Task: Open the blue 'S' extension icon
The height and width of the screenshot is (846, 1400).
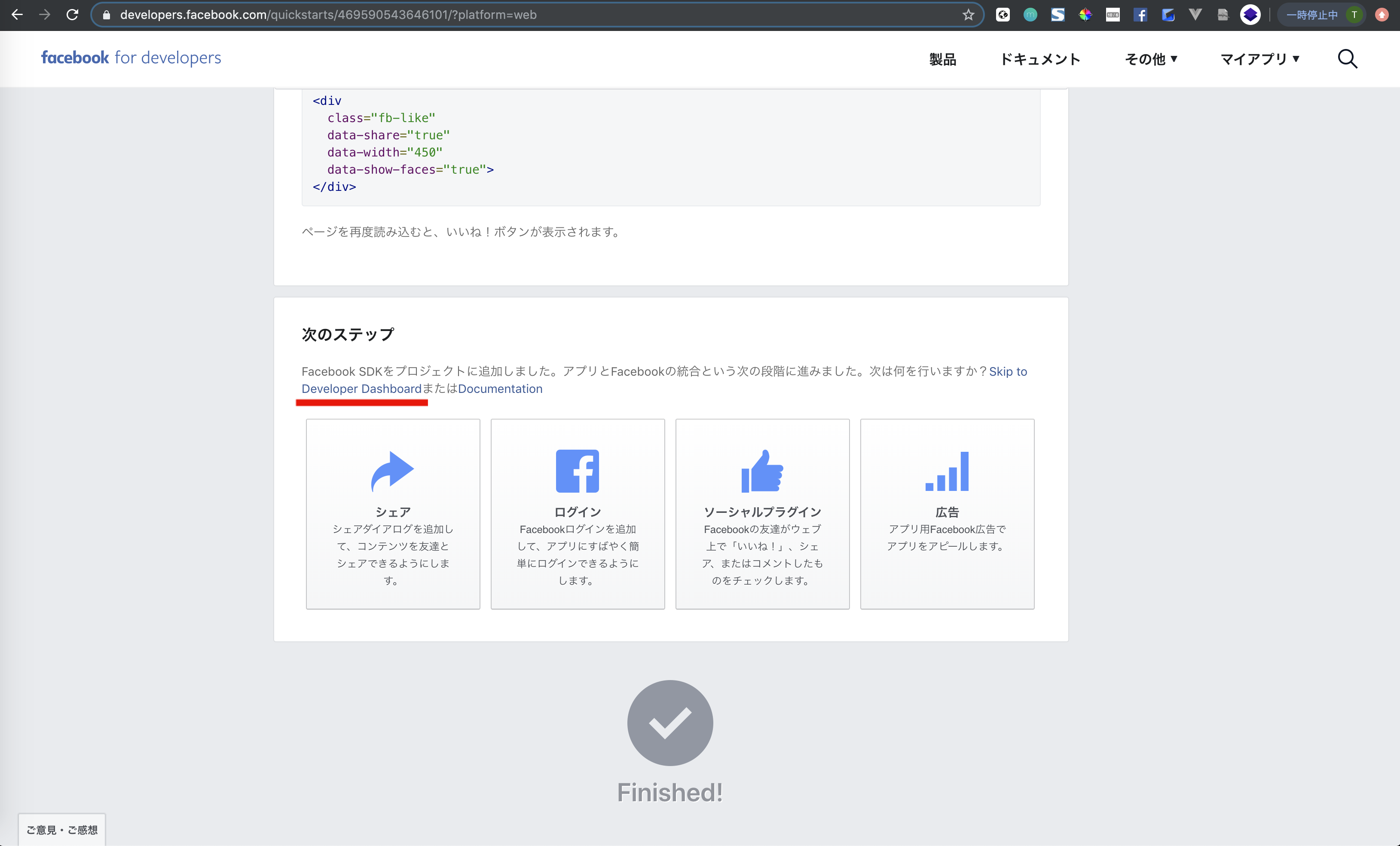Action: [x=1058, y=15]
